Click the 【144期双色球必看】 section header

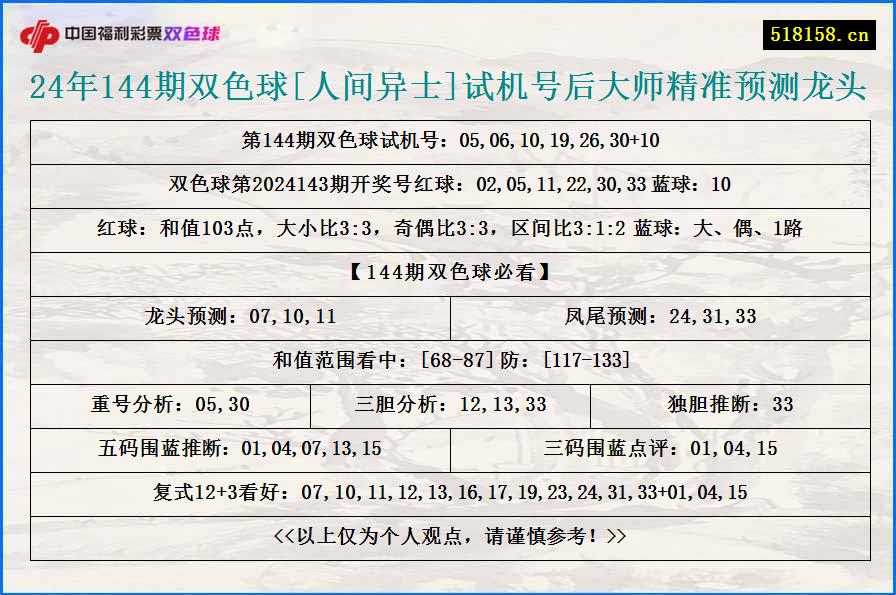point(448,273)
